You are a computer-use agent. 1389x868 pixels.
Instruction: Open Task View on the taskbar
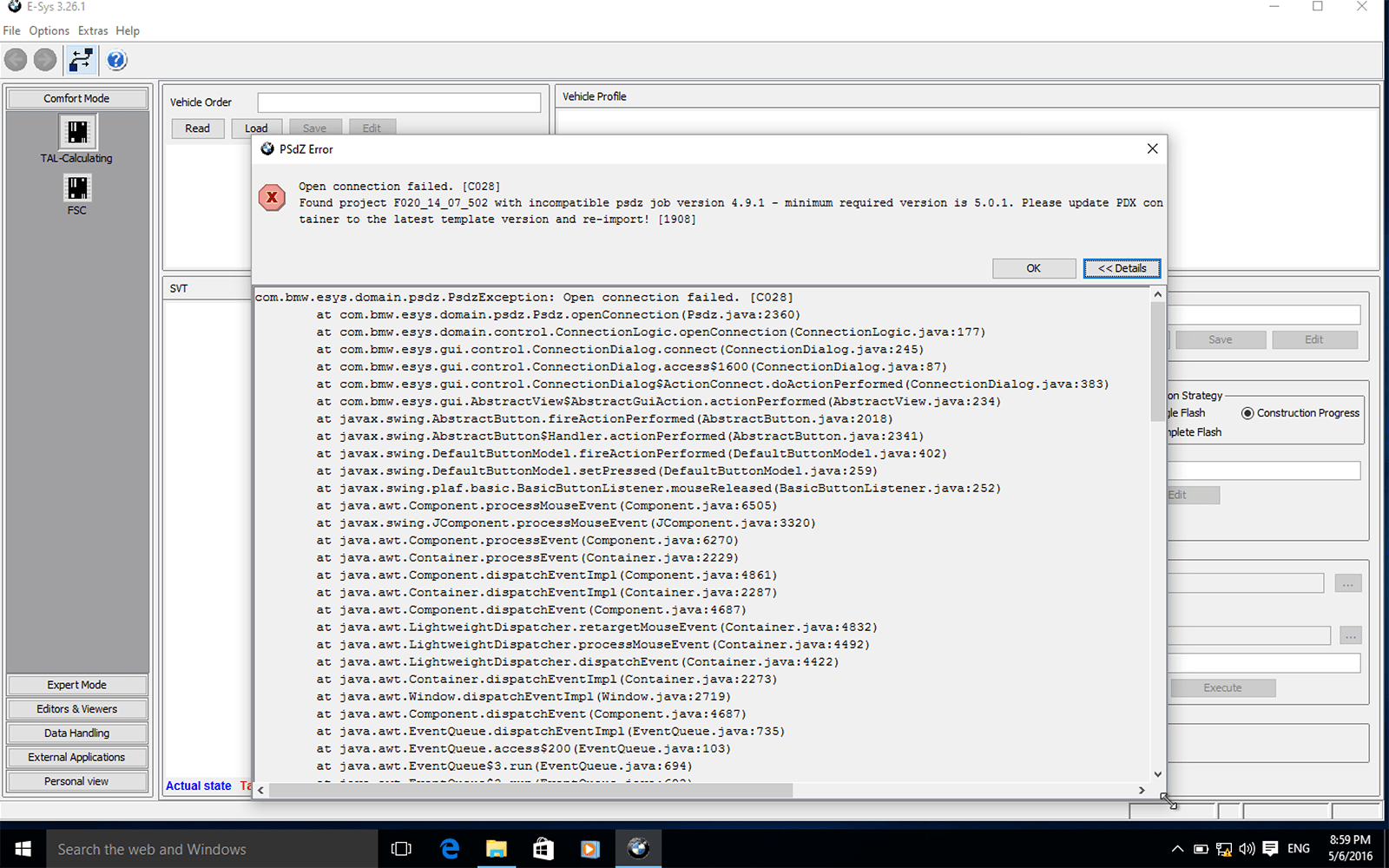coord(401,849)
